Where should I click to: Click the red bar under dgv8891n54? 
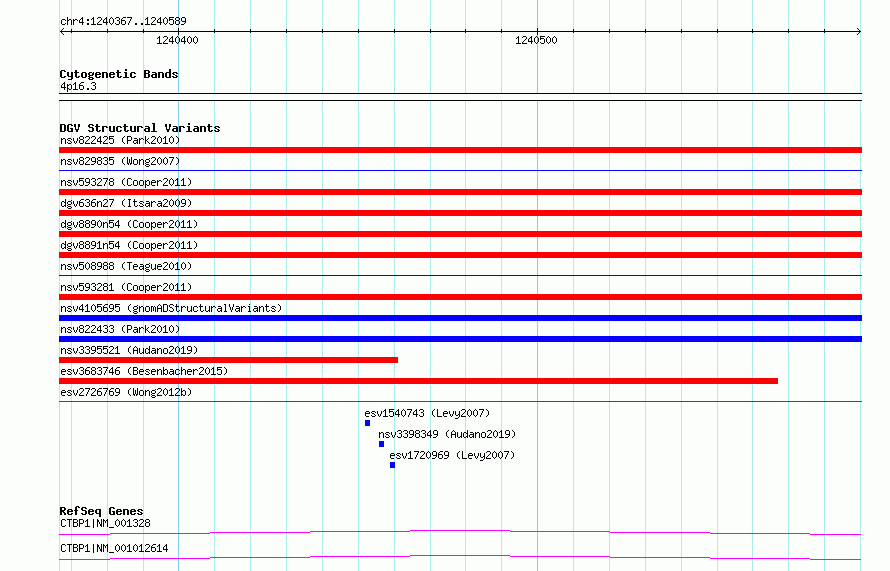pyautogui.click(x=460, y=255)
